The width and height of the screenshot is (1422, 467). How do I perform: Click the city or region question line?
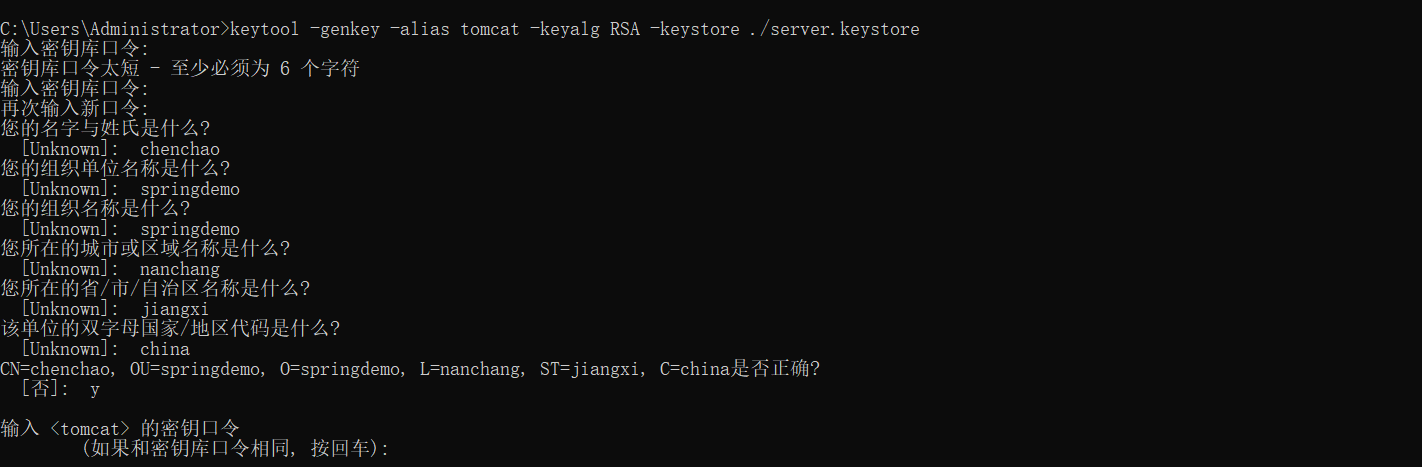[x=145, y=249]
